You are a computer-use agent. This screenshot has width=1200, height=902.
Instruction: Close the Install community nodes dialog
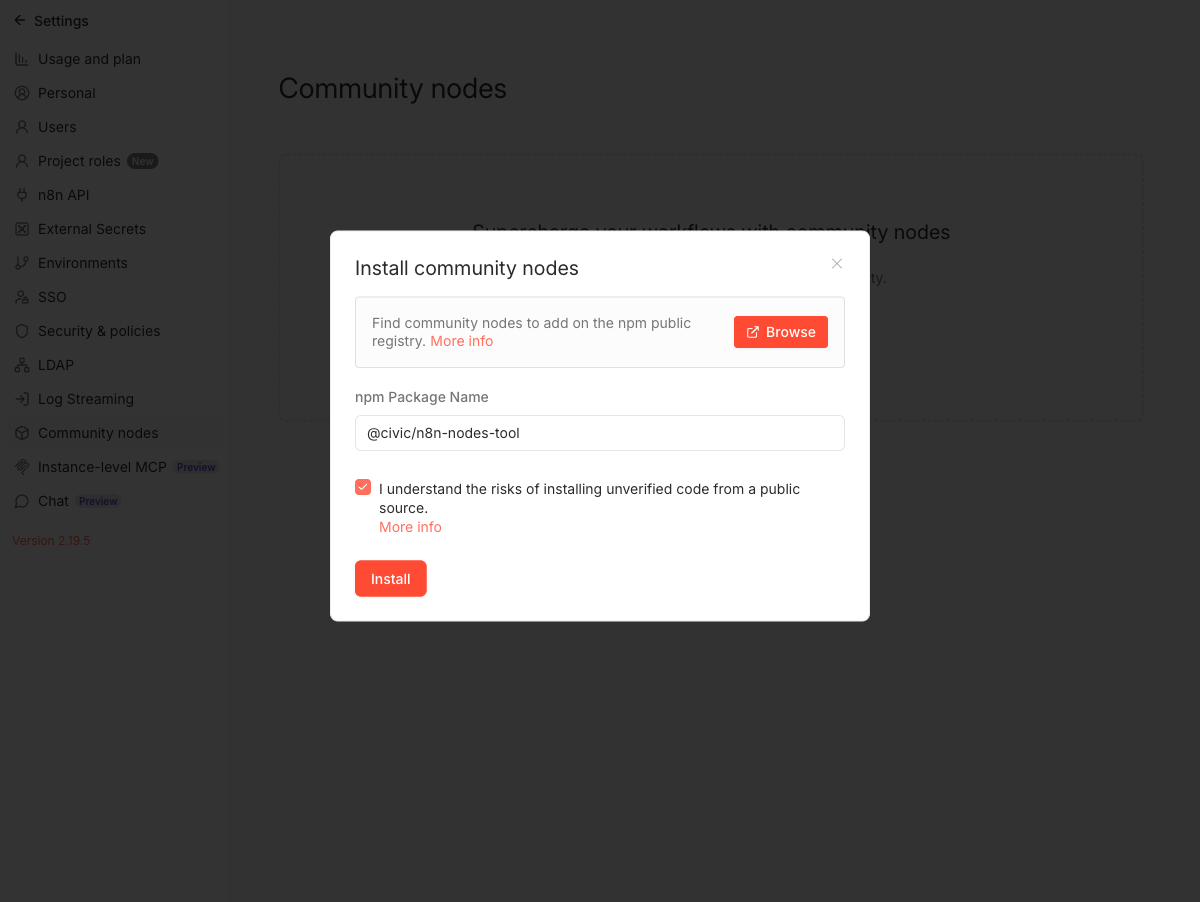837,264
